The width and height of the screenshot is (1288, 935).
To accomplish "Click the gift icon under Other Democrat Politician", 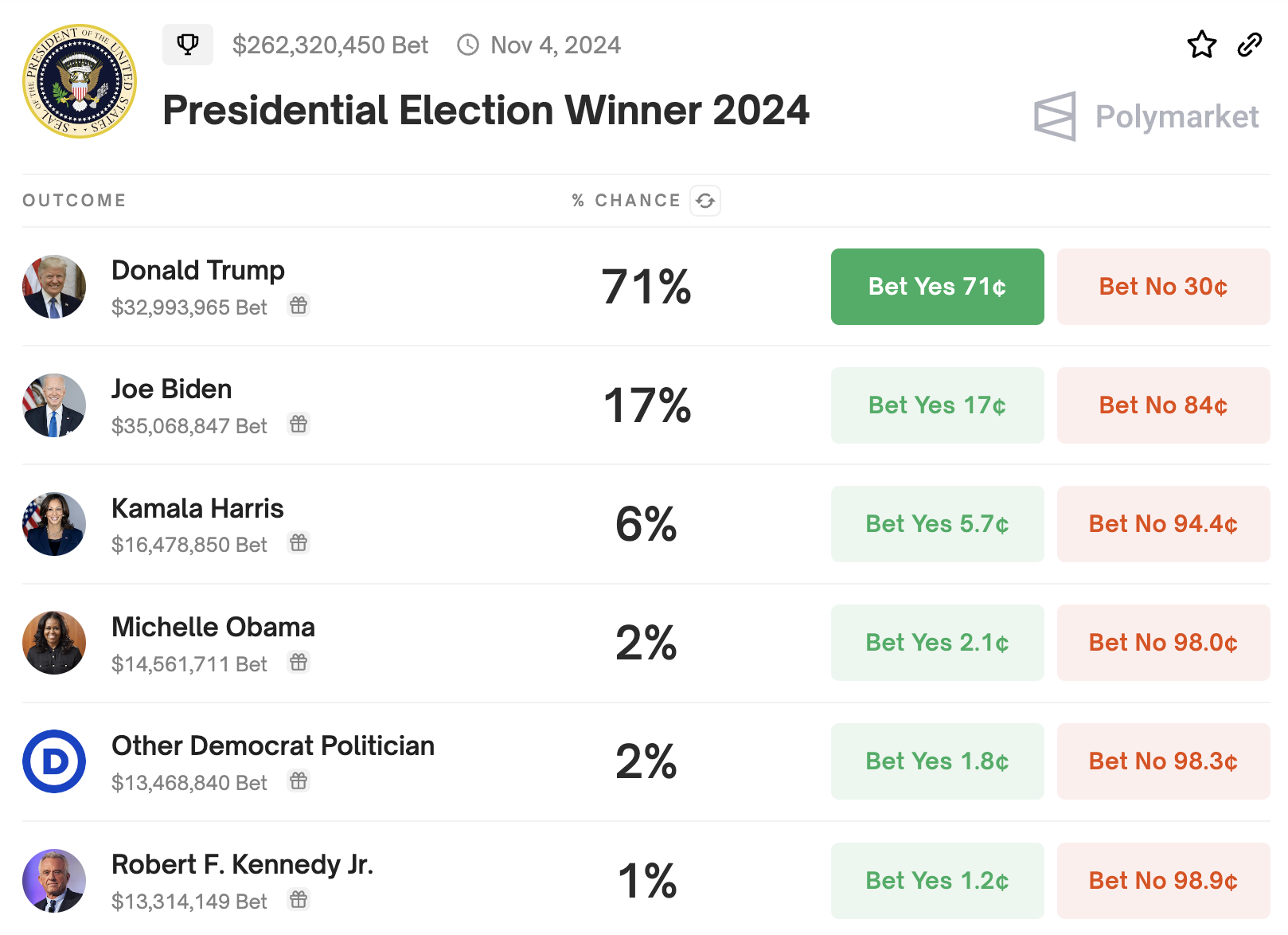I will pos(299,780).
